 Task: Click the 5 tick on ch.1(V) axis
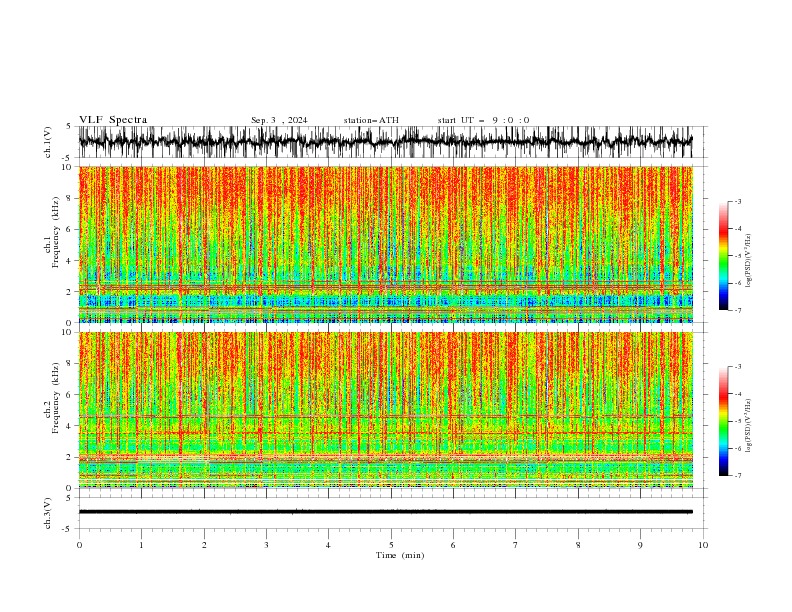(x=68, y=127)
